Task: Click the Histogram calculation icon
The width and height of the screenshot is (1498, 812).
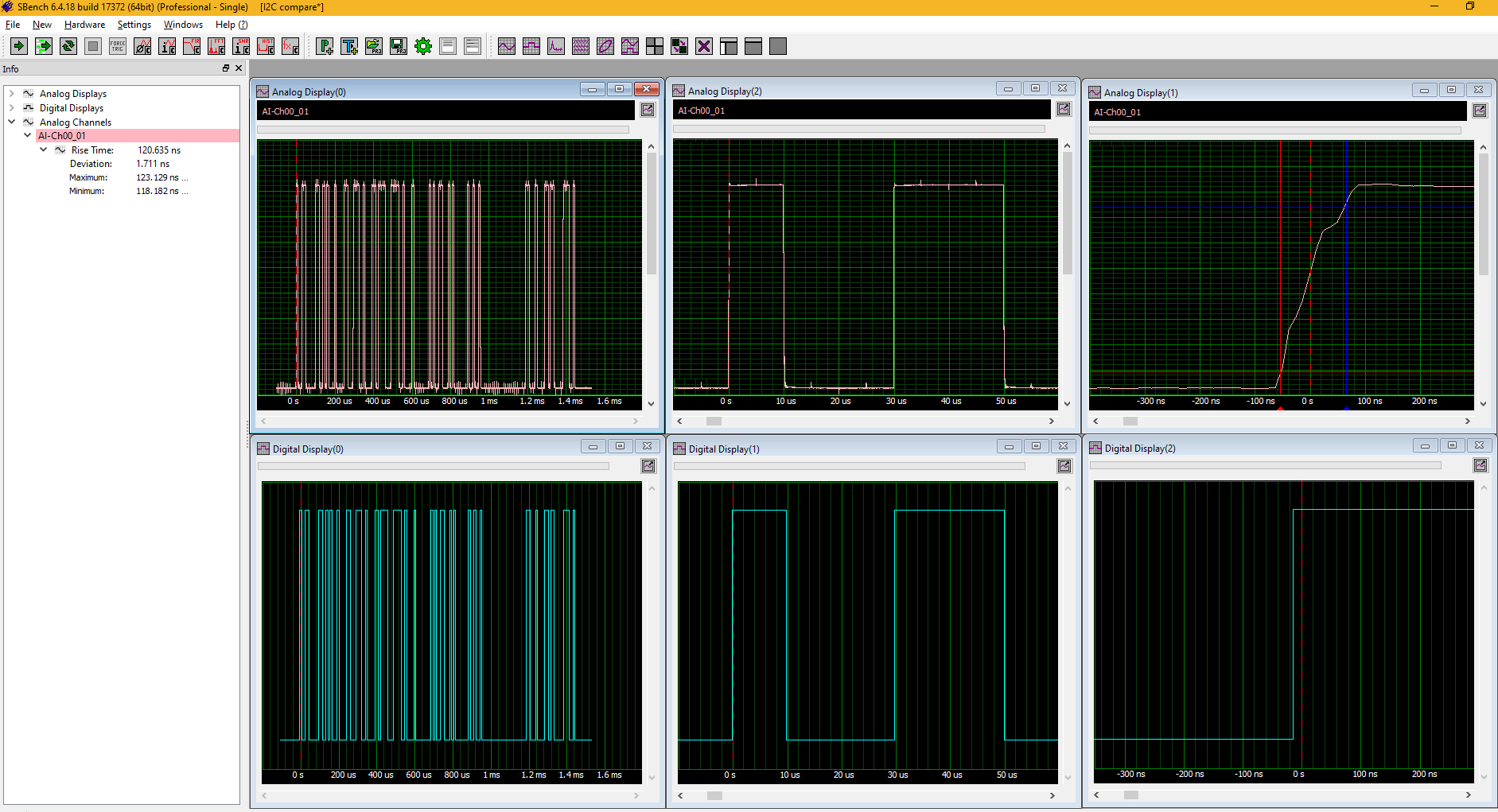Action: tap(266, 46)
